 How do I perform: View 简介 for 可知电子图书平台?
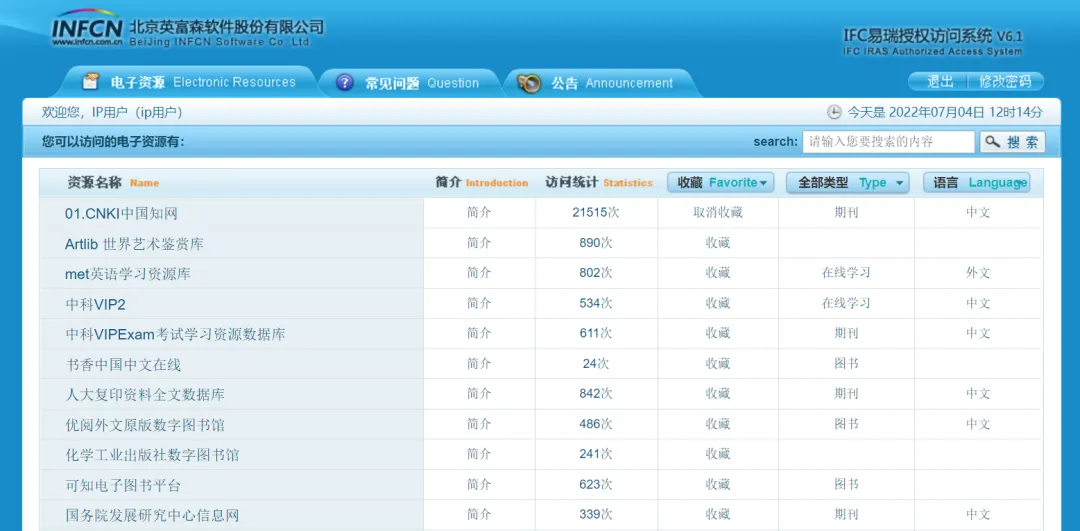click(479, 484)
